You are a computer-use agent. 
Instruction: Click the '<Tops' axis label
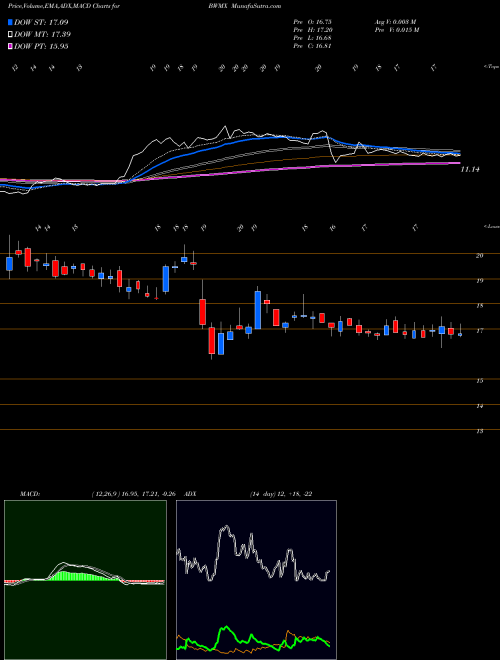point(491,67)
